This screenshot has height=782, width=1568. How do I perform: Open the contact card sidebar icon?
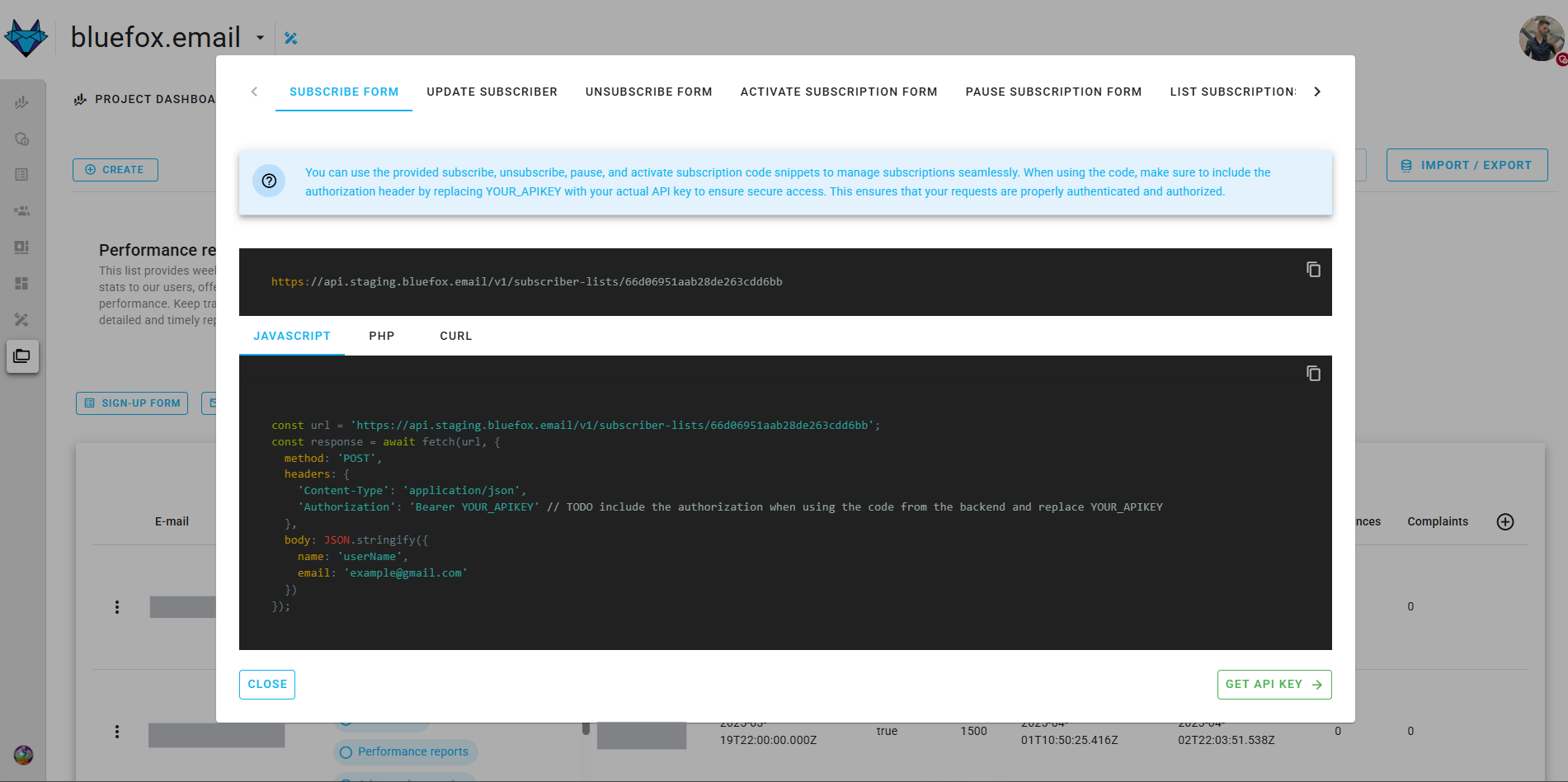[x=22, y=247]
